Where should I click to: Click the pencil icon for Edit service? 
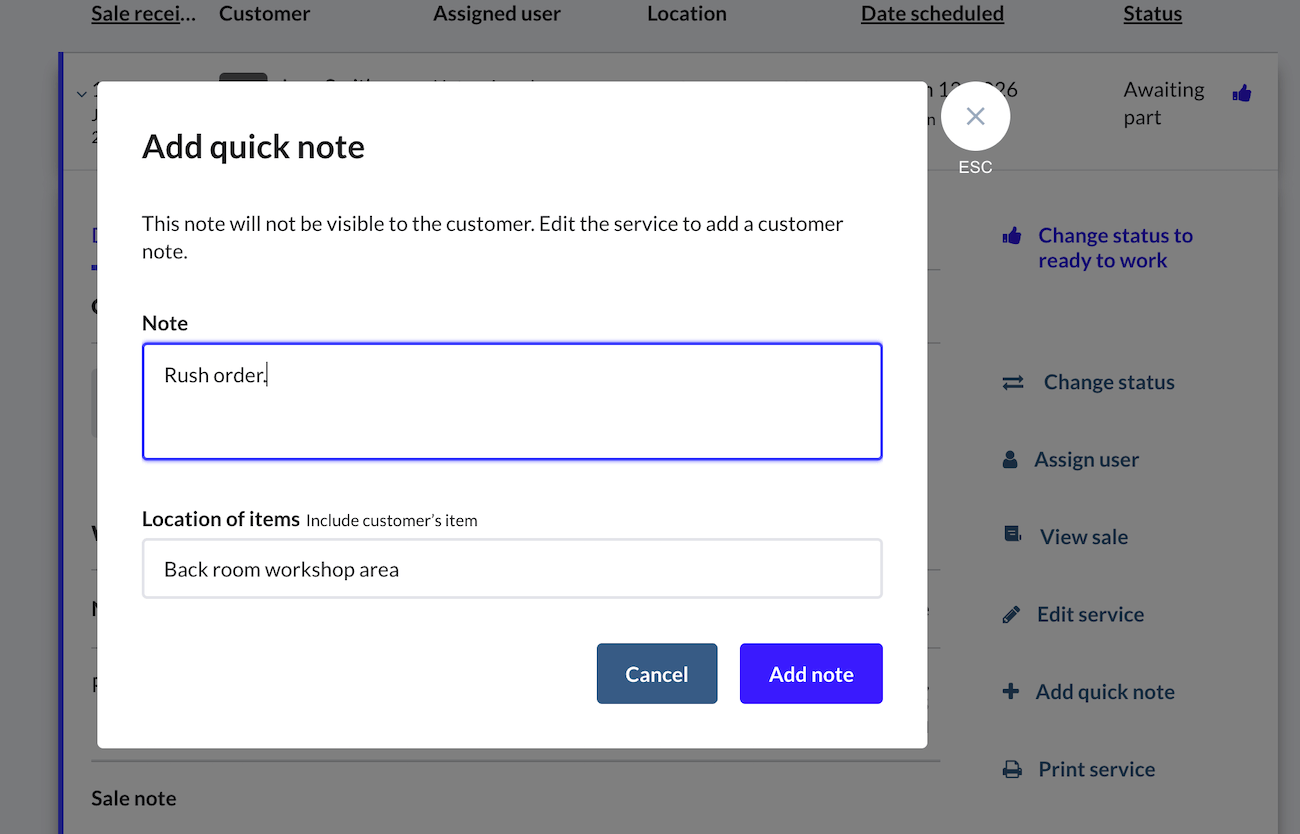(x=1011, y=614)
